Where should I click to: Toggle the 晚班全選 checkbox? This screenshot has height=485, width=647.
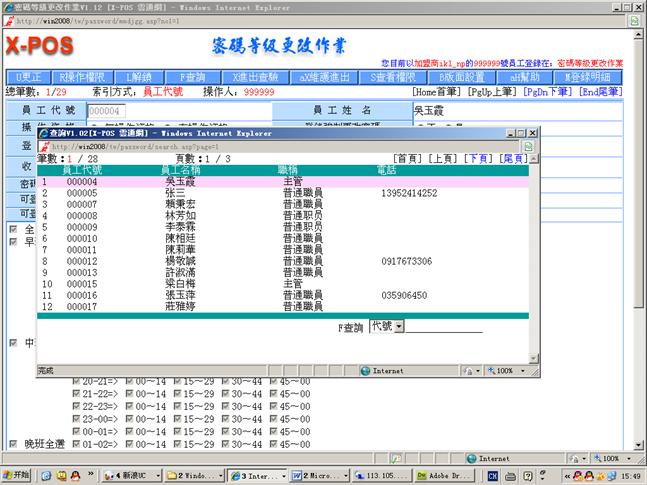click(12, 443)
